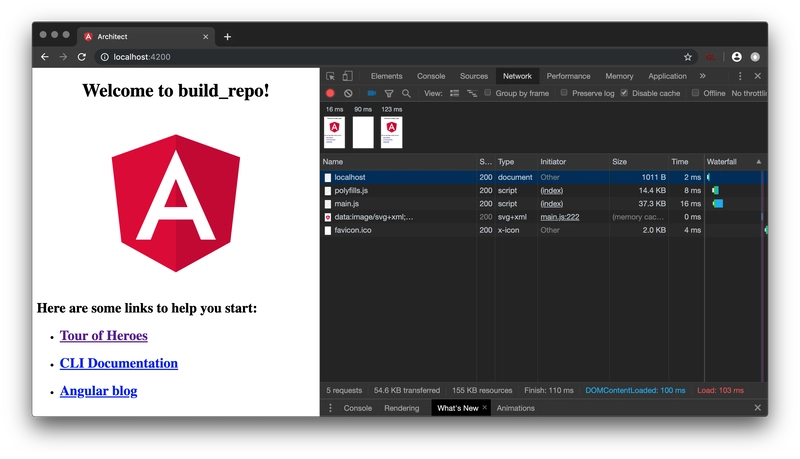Bookmark this page with star icon
Viewport: 800px width, 459px height.
688,57
